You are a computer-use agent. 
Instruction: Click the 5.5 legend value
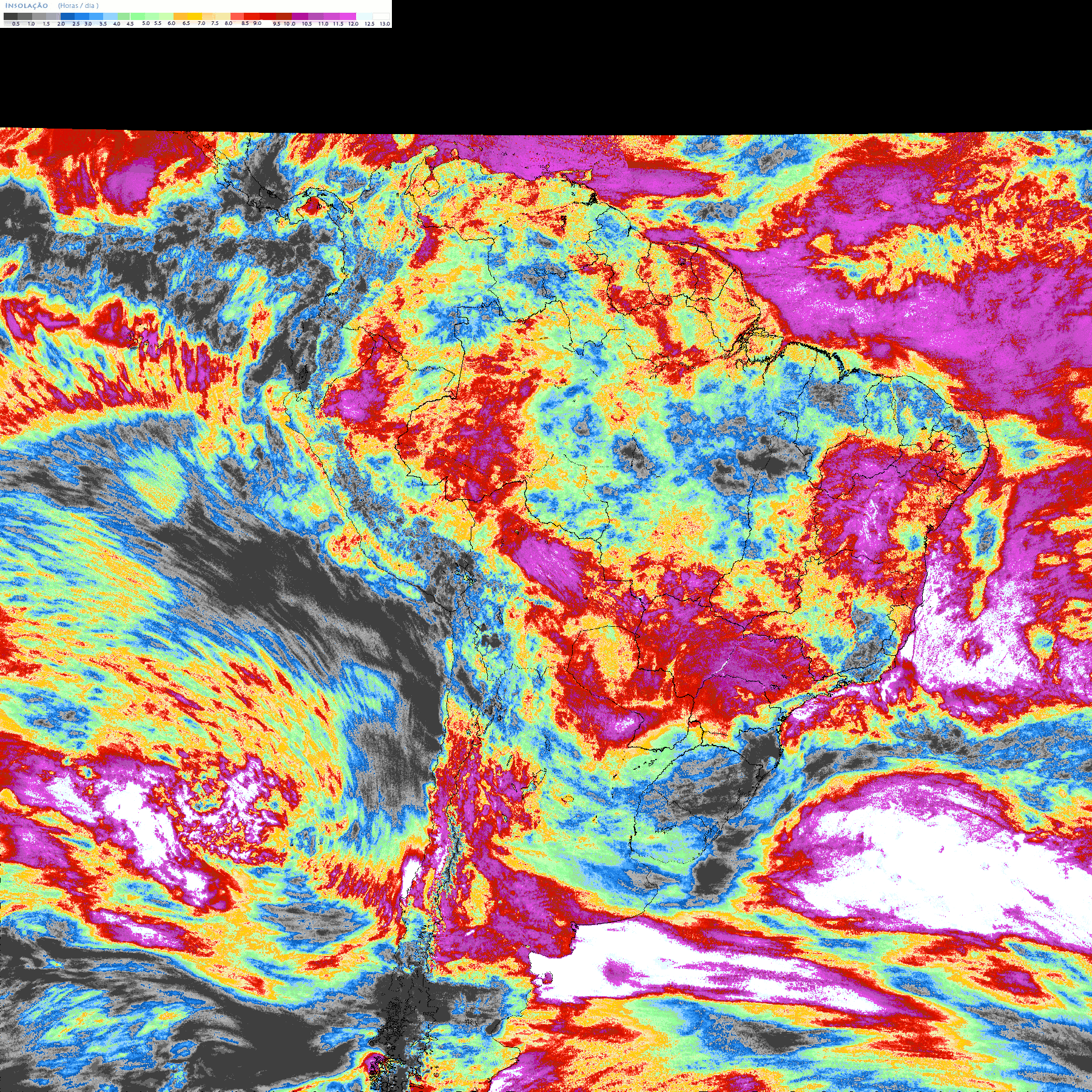coord(158,23)
